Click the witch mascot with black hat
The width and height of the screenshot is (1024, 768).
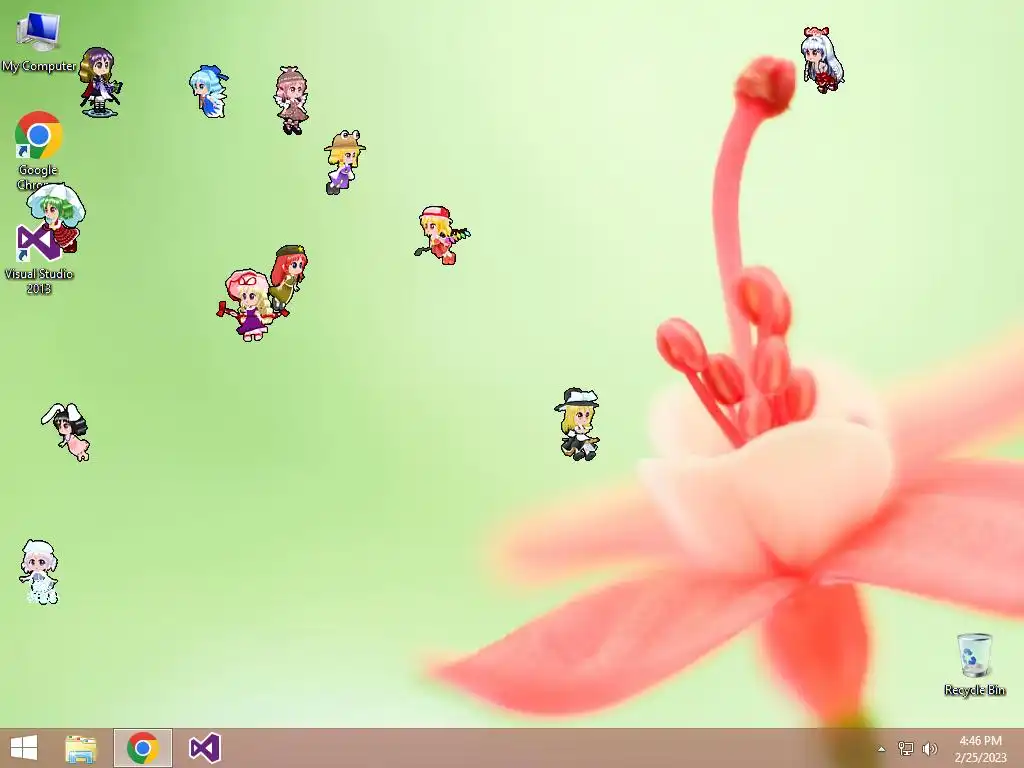click(x=577, y=424)
